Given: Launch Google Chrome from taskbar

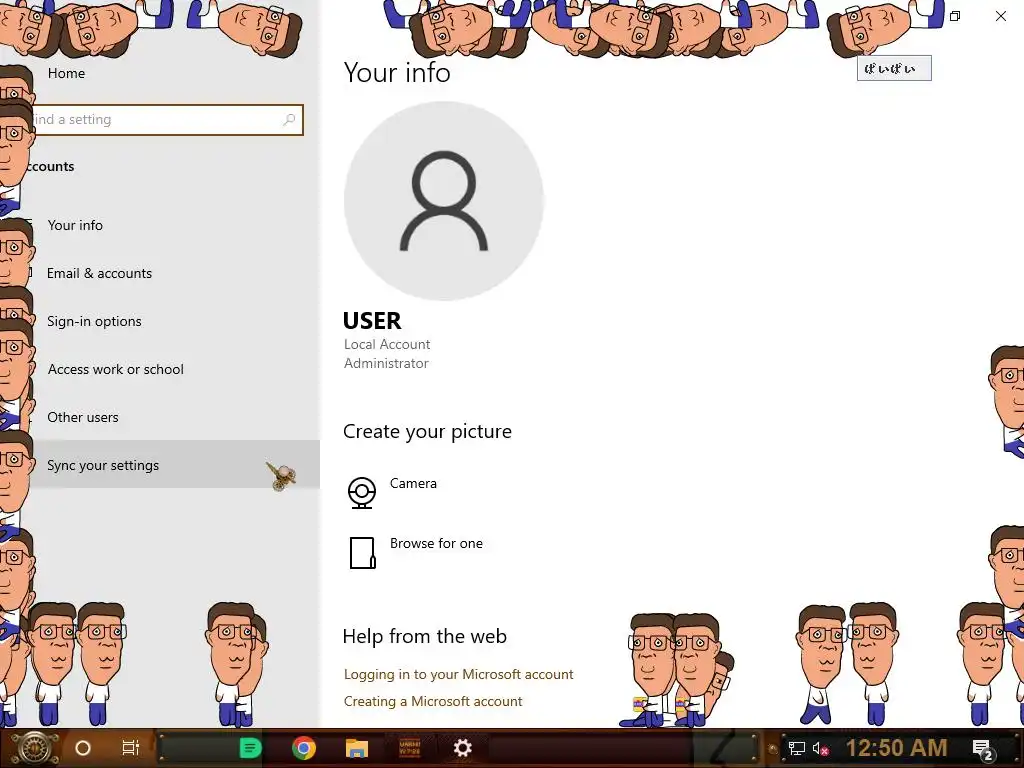Looking at the screenshot, I should point(304,748).
